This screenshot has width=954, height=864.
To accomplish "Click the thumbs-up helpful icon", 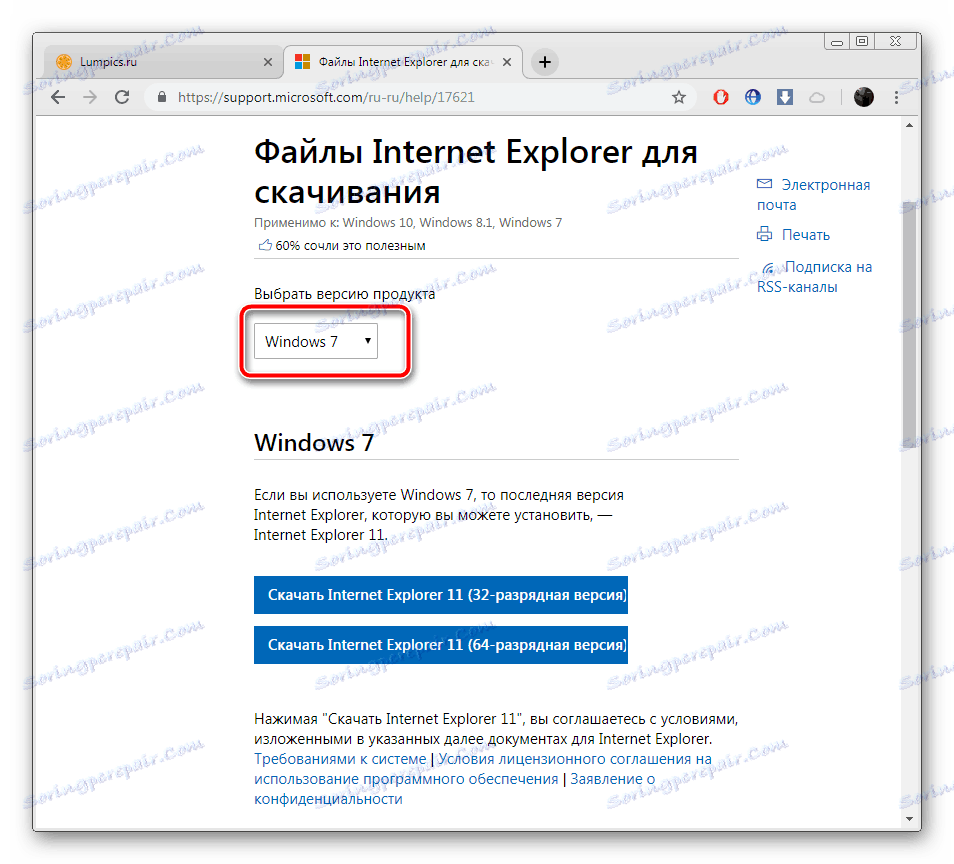I will coord(265,245).
